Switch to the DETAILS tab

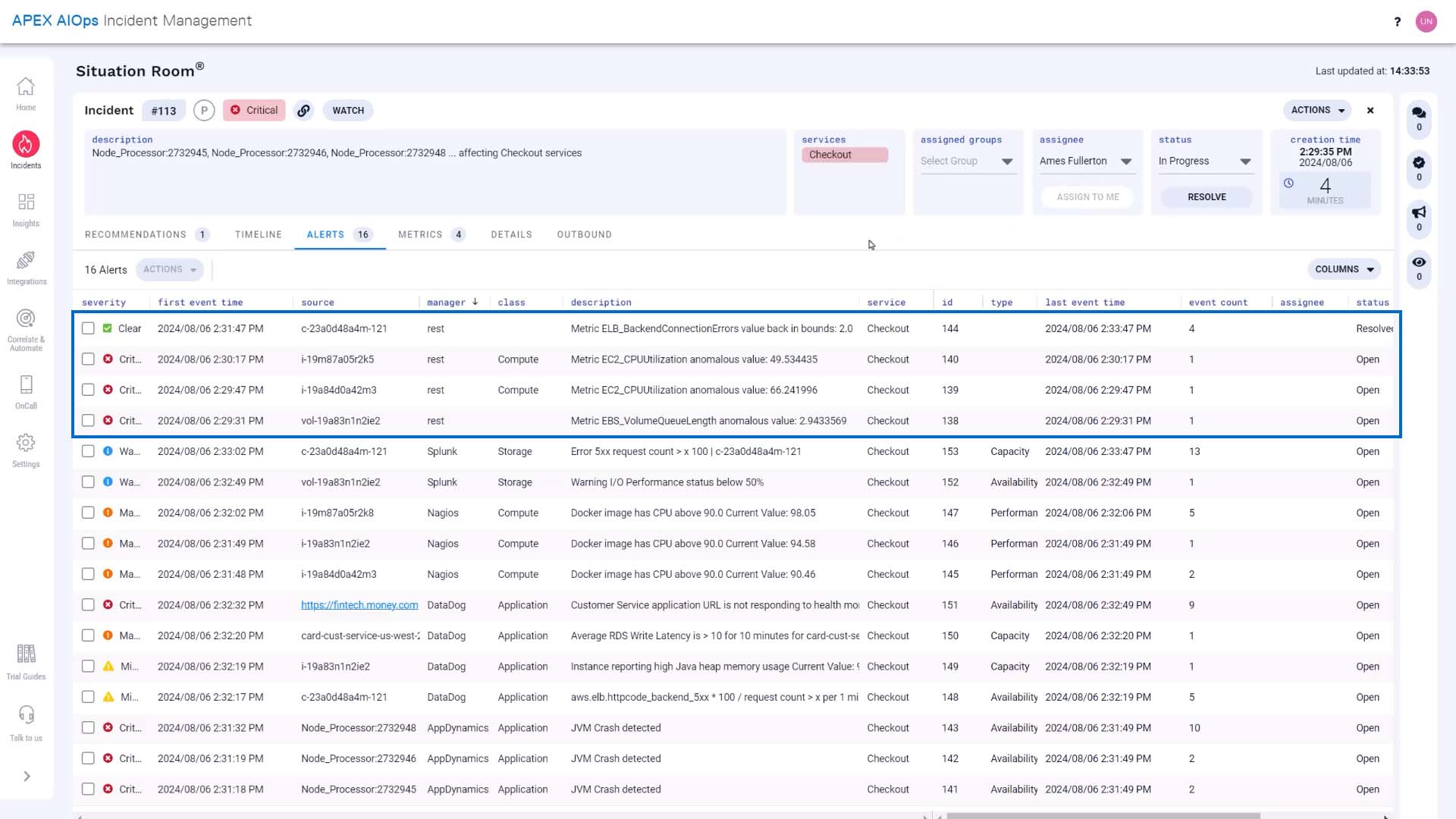pos(511,234)
